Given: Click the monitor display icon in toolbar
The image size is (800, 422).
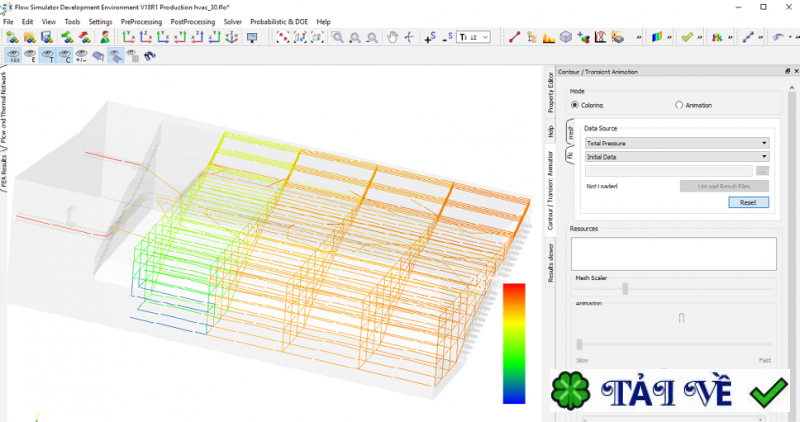Looking at the screenshot, I should click(252, 37).
